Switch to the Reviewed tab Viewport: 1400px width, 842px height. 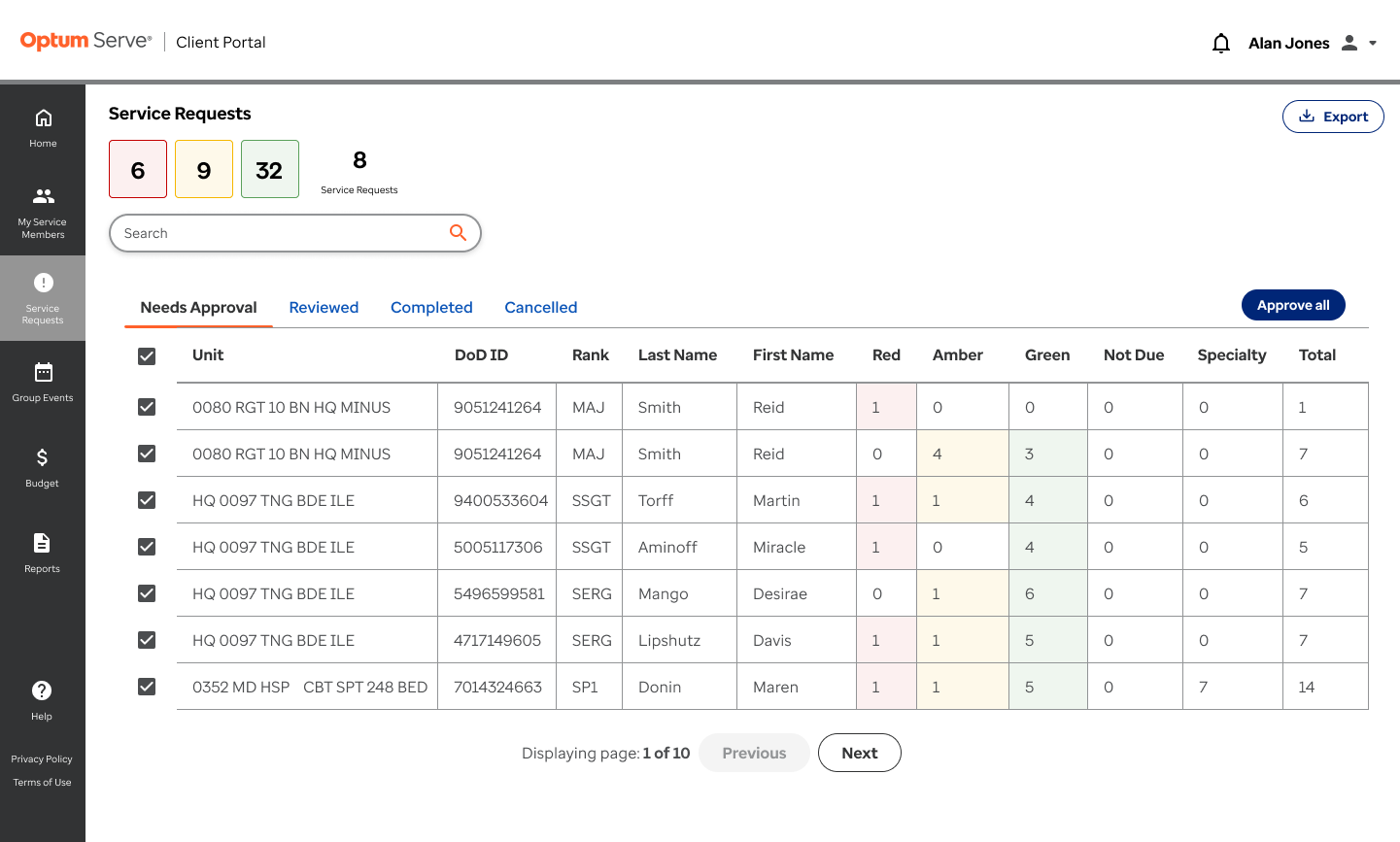324,307
